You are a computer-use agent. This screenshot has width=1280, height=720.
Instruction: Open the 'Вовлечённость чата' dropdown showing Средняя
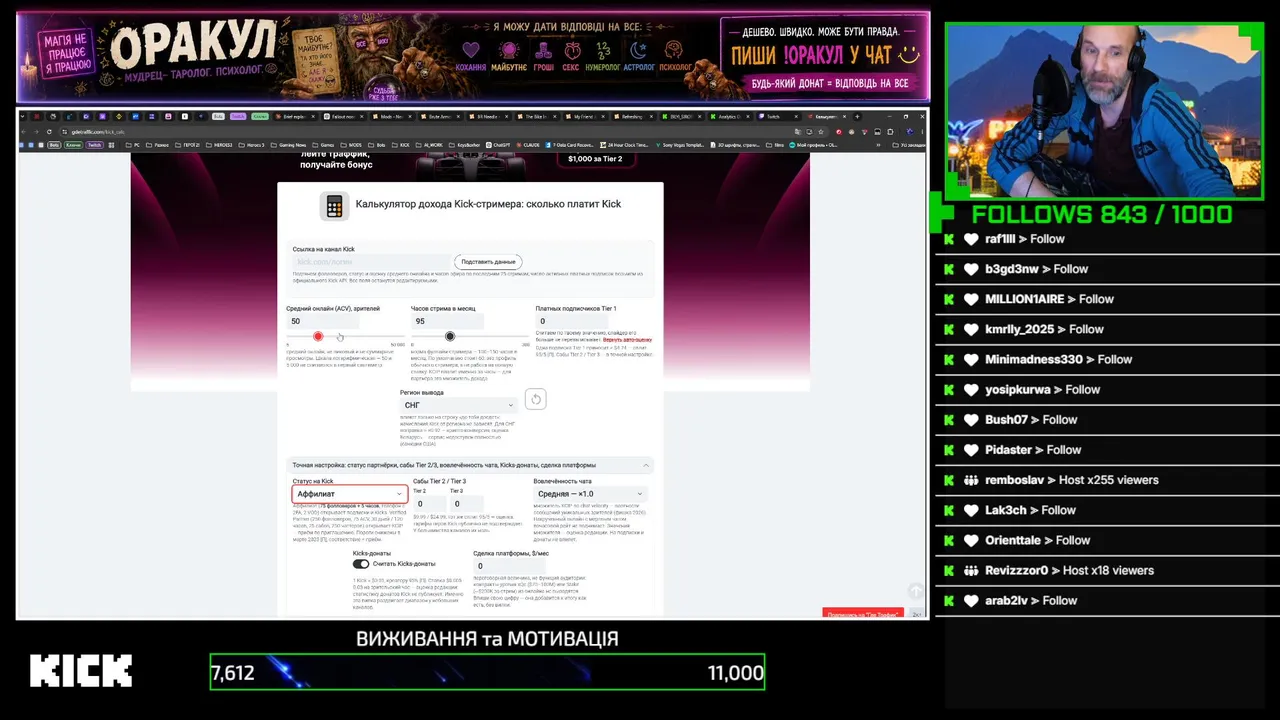pos(590,494)
